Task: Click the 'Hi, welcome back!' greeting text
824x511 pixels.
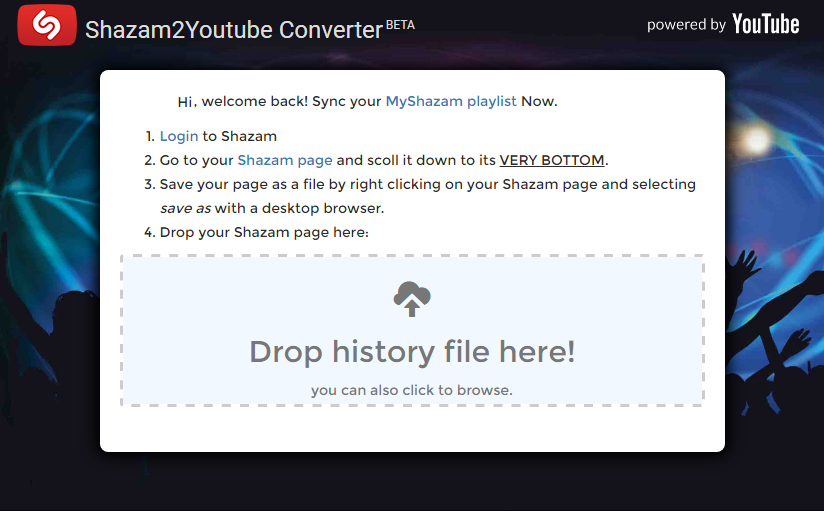Action: click(x=243, y=101)
